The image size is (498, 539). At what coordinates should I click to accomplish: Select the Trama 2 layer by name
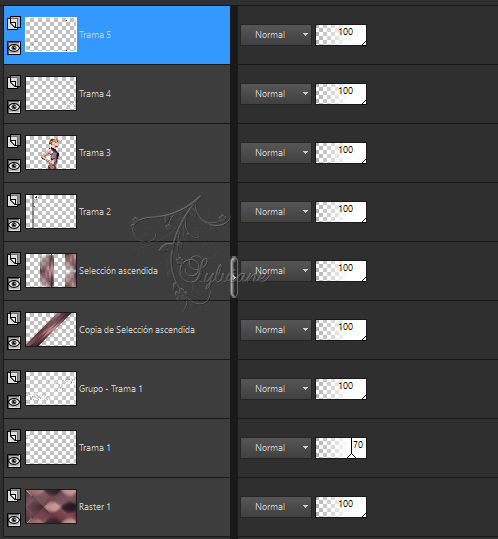(95, 212)
